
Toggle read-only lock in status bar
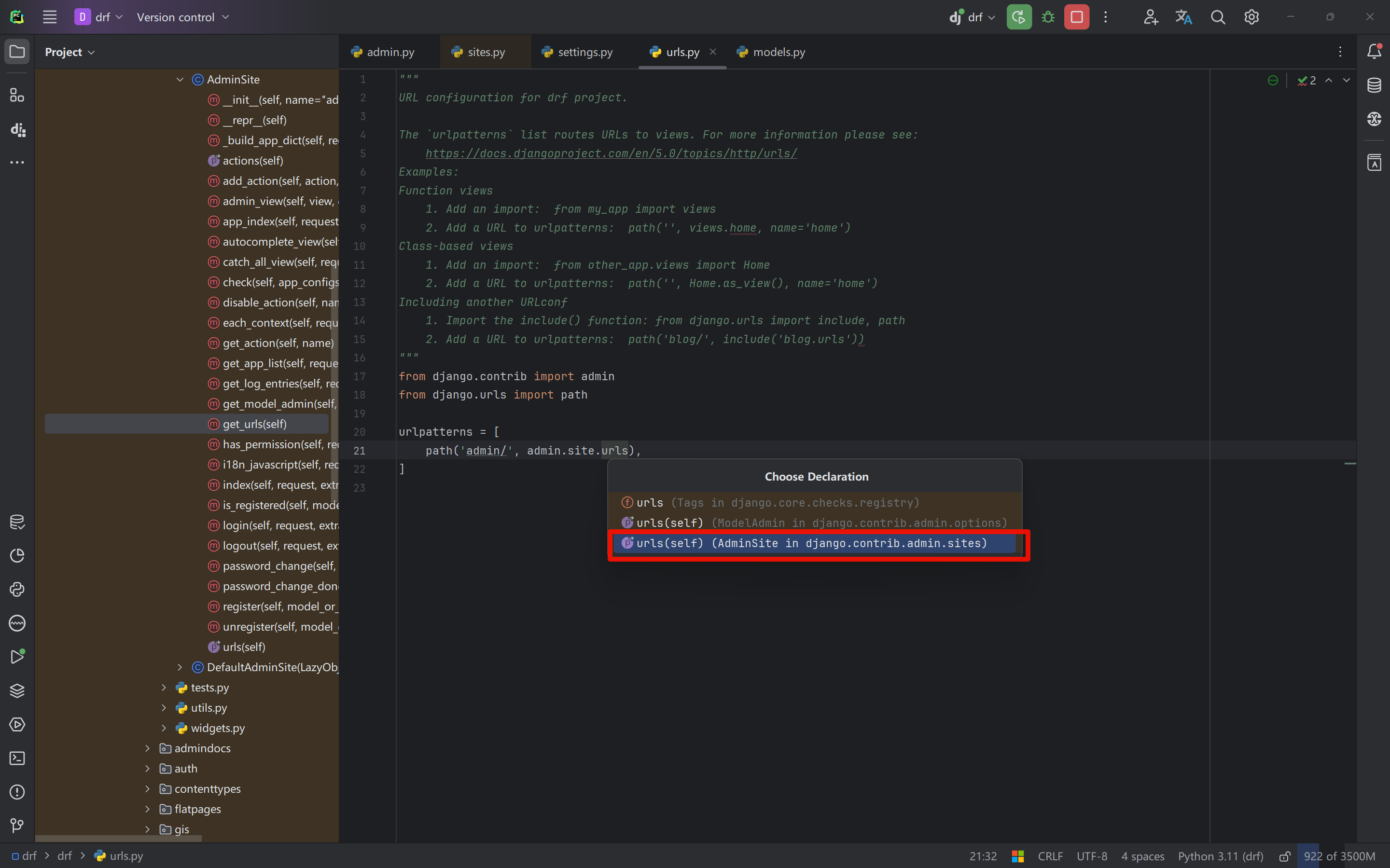pos(1285,856)
